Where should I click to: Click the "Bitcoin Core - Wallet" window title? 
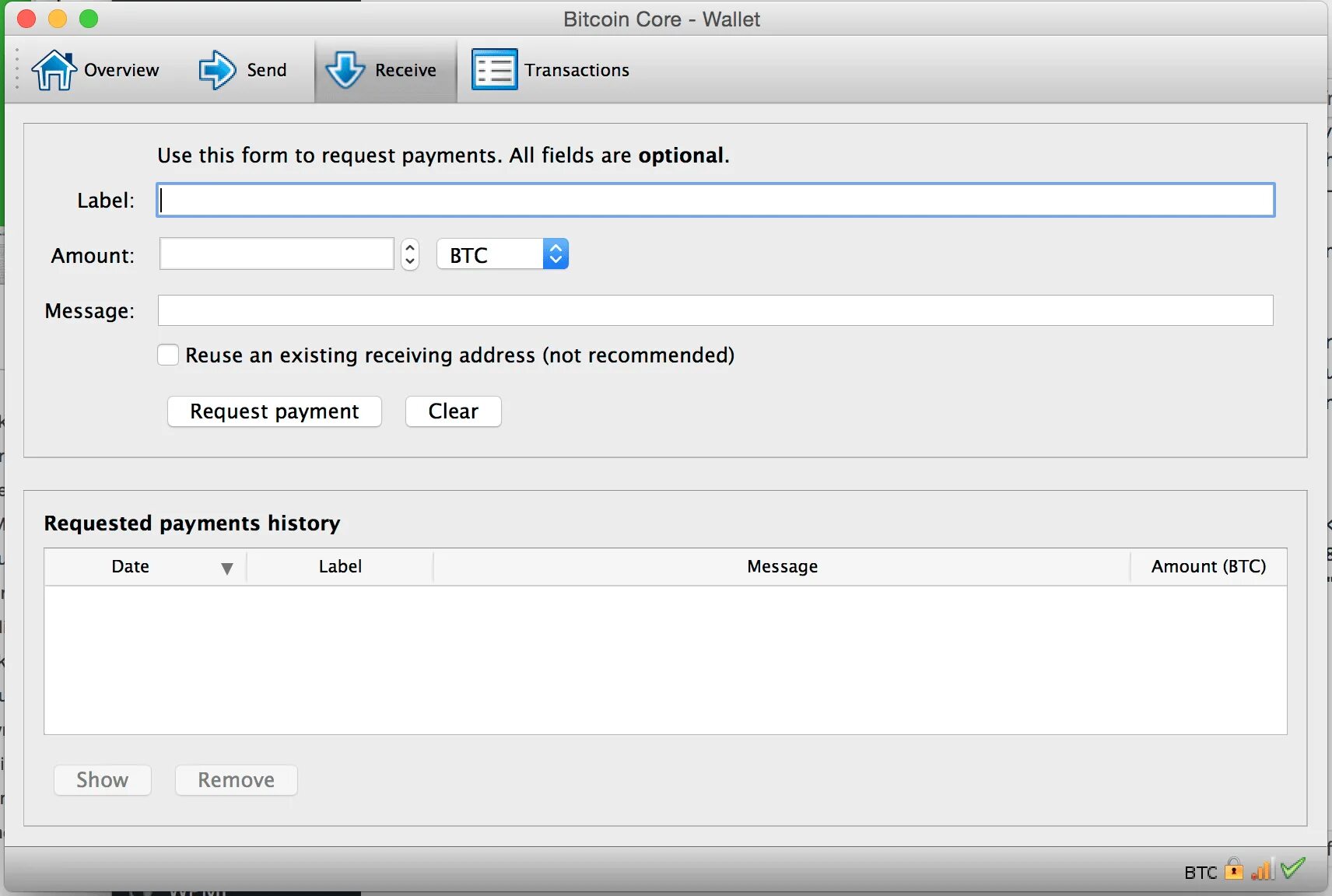tap(662, 19)
